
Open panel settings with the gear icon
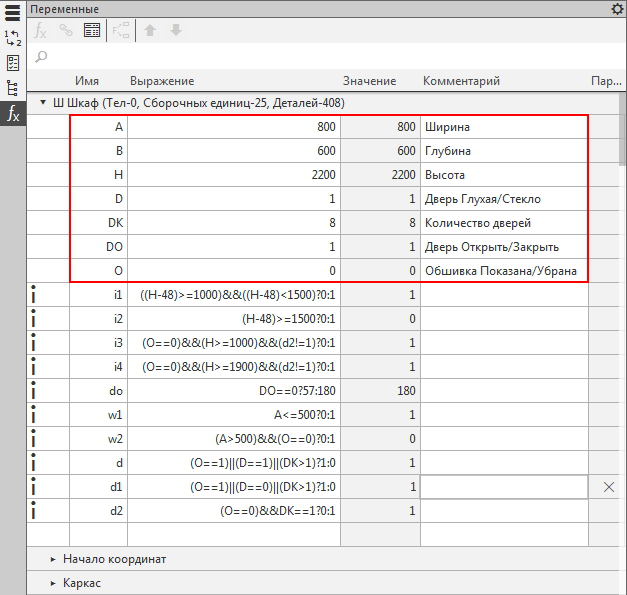617,9
